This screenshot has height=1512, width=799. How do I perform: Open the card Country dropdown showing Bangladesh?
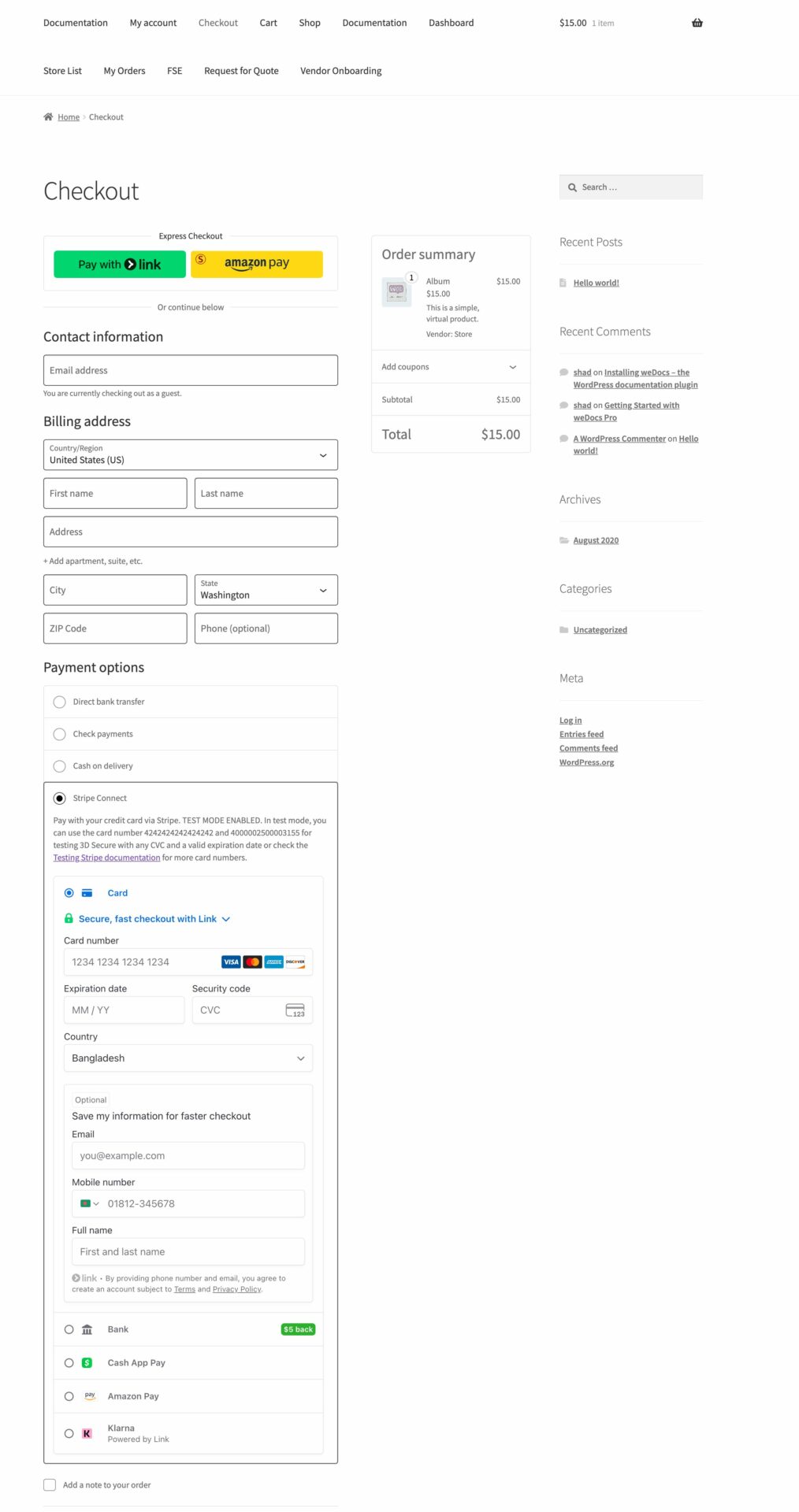188,1058
